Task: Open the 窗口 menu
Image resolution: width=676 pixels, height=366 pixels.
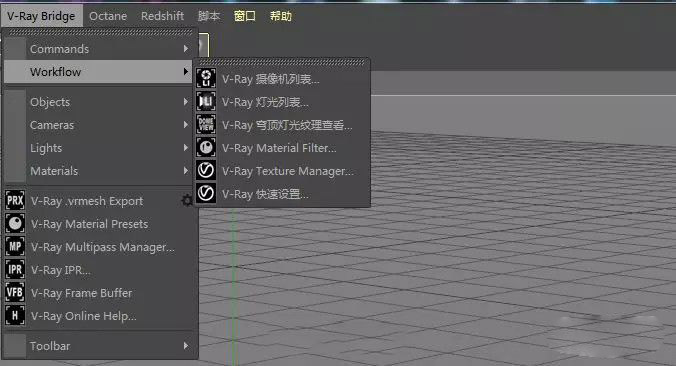Action: pos(244,16)
